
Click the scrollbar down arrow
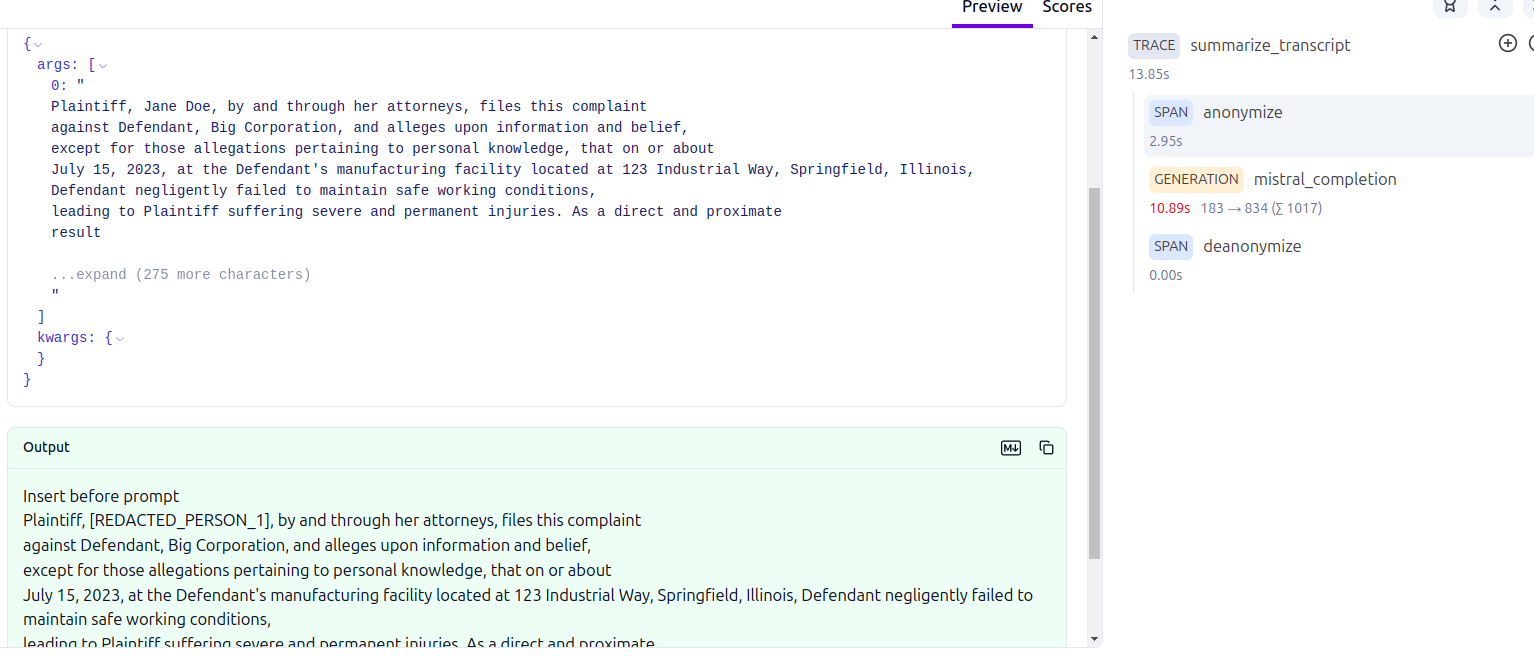pyautogui.click(x=1094, y=639)
